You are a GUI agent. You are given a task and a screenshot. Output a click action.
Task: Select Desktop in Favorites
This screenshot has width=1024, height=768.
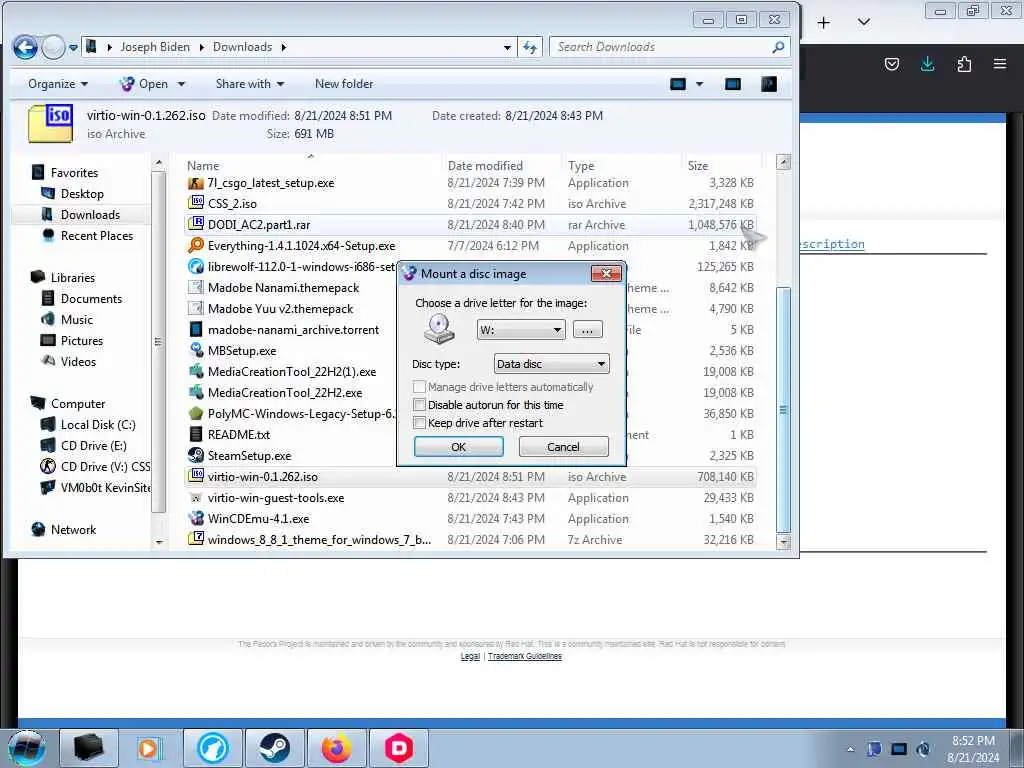82,193
